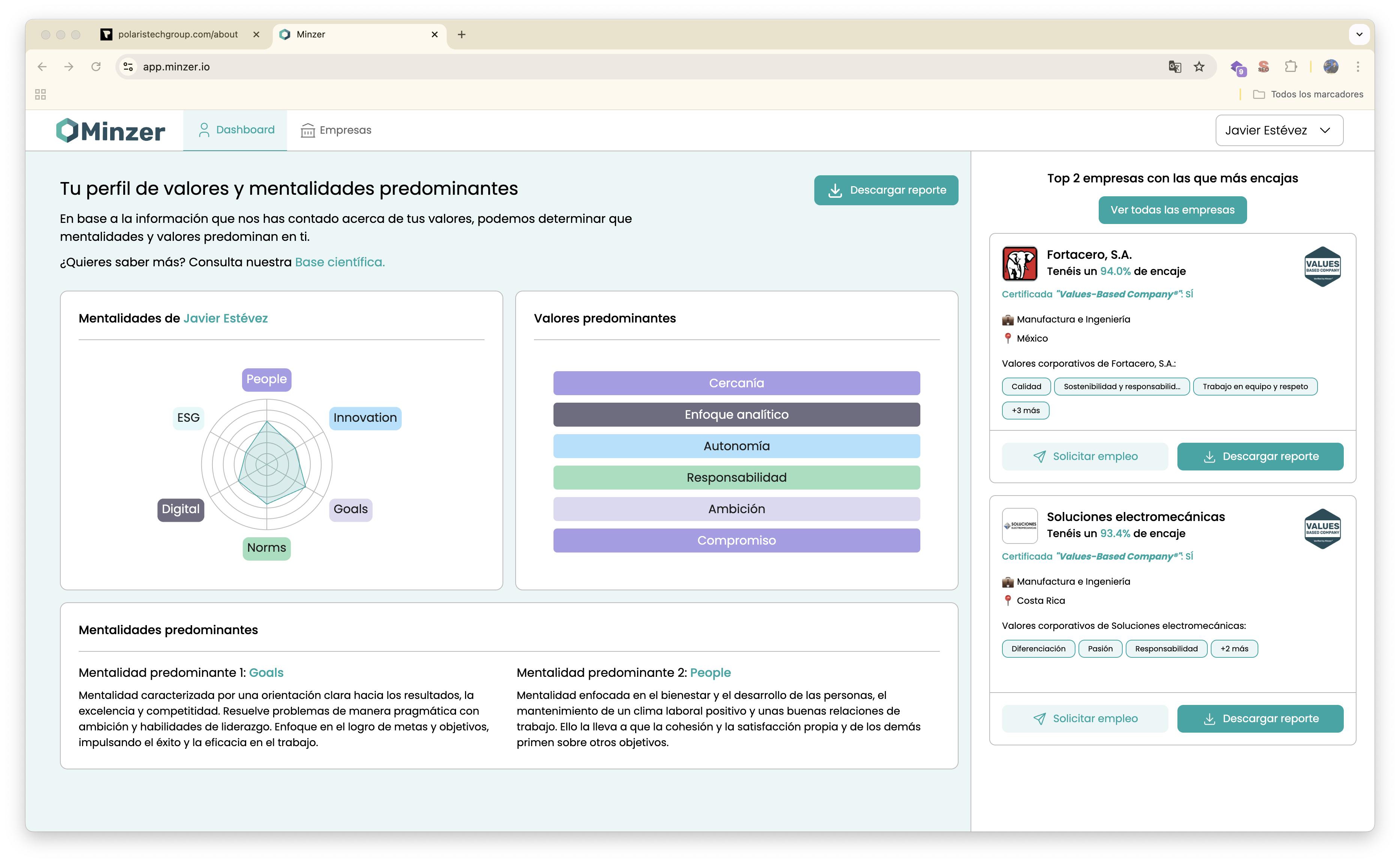Viewport: 1400px width, 863px height.
Task: Click the Soluciones electromecánicas company name
Action: pyautogui.click(x=1136, y=517)
